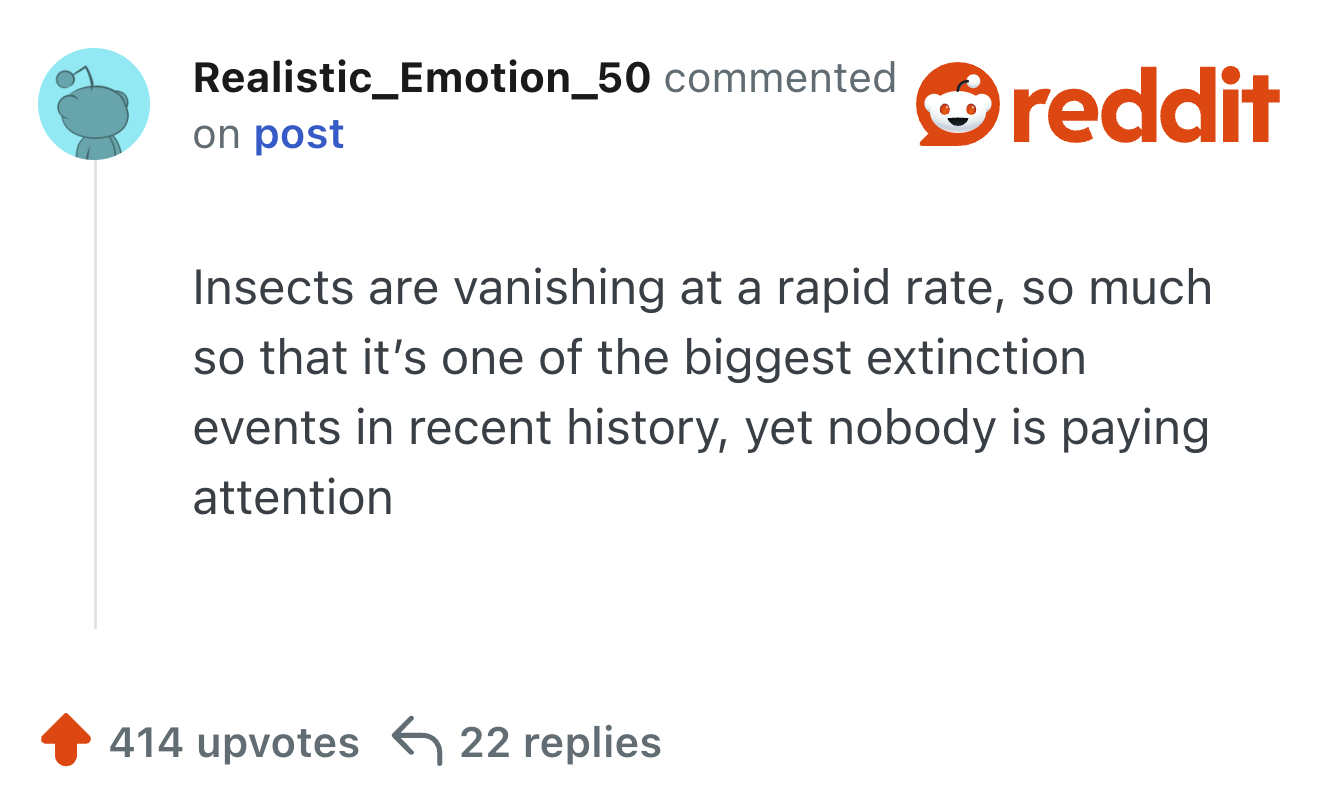1326x795 pixels.
Task: Follow the blue "post" link
Action: [299, 134]
